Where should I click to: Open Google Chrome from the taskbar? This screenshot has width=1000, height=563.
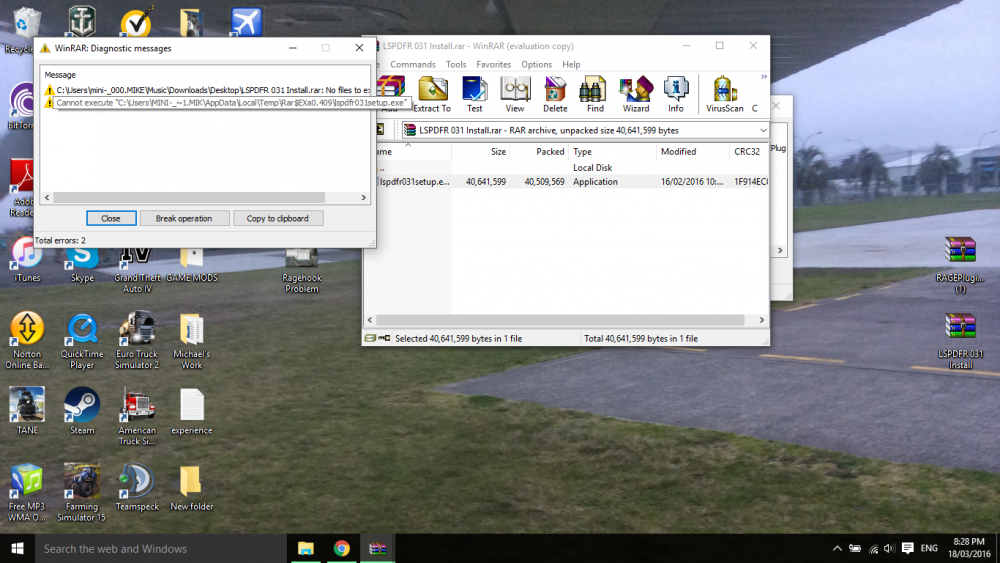342,548
